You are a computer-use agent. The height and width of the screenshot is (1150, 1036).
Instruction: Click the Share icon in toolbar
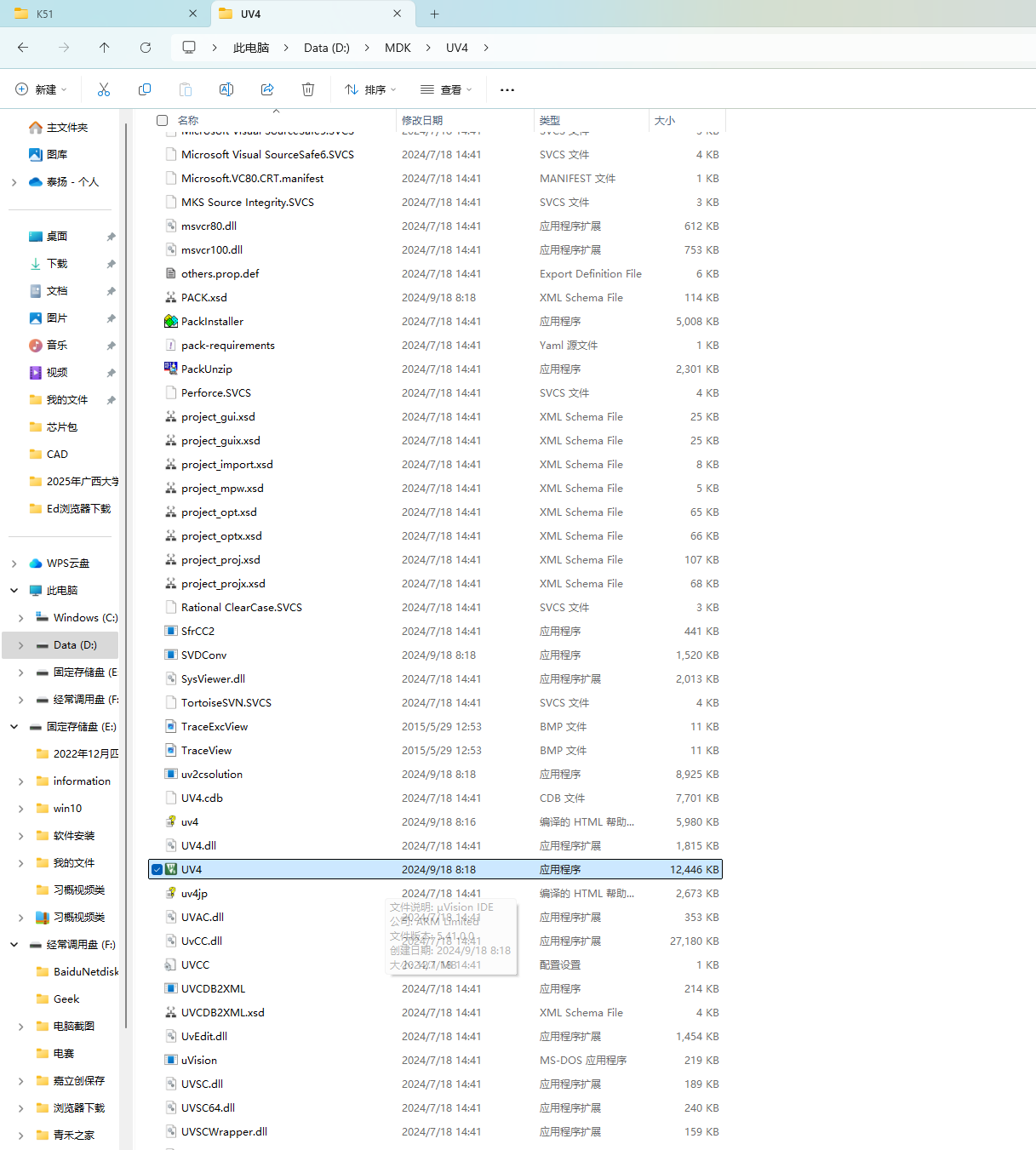point(267,89)
